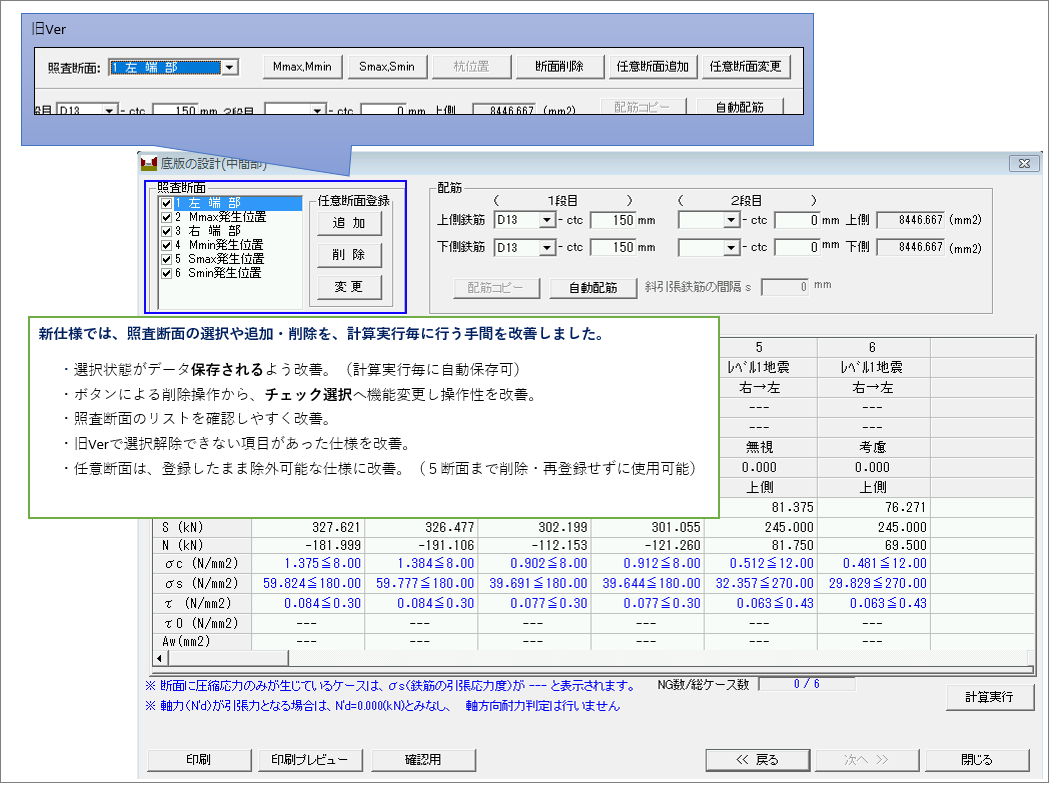Close the 底版の設計 dialog with the X button
The image size is (1051, 785).
1022,163
